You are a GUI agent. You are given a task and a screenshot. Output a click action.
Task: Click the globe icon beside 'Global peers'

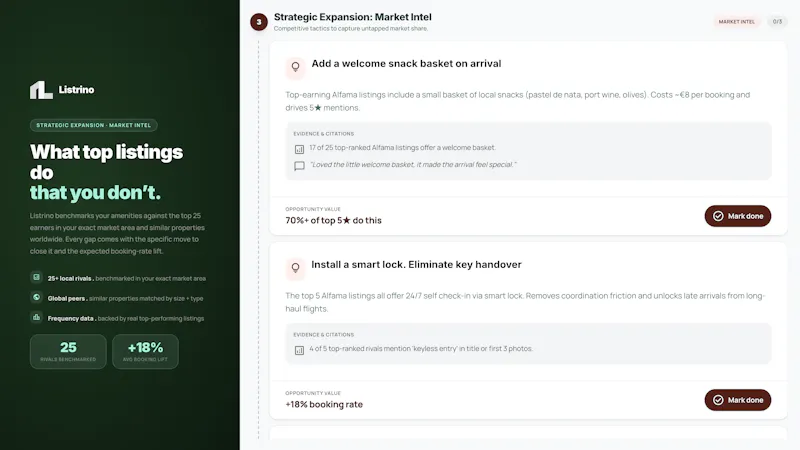tap(36, 297)
